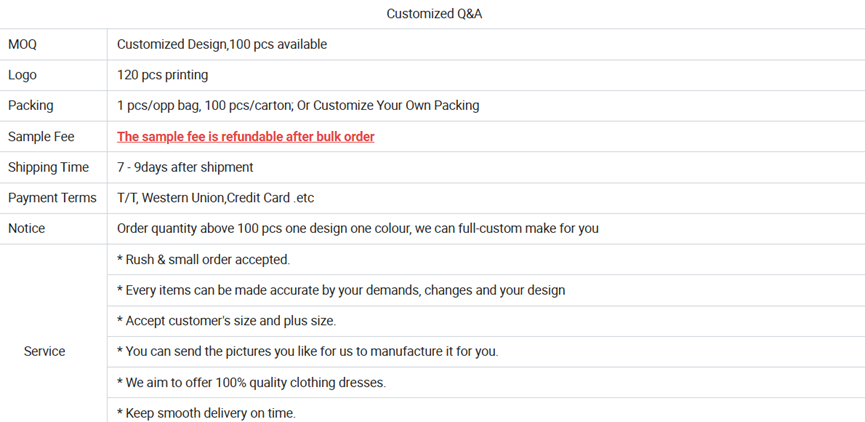This screenshot has width=865, height=422.
Task: Select the Logo row label
Action: [x=23, y=75]
